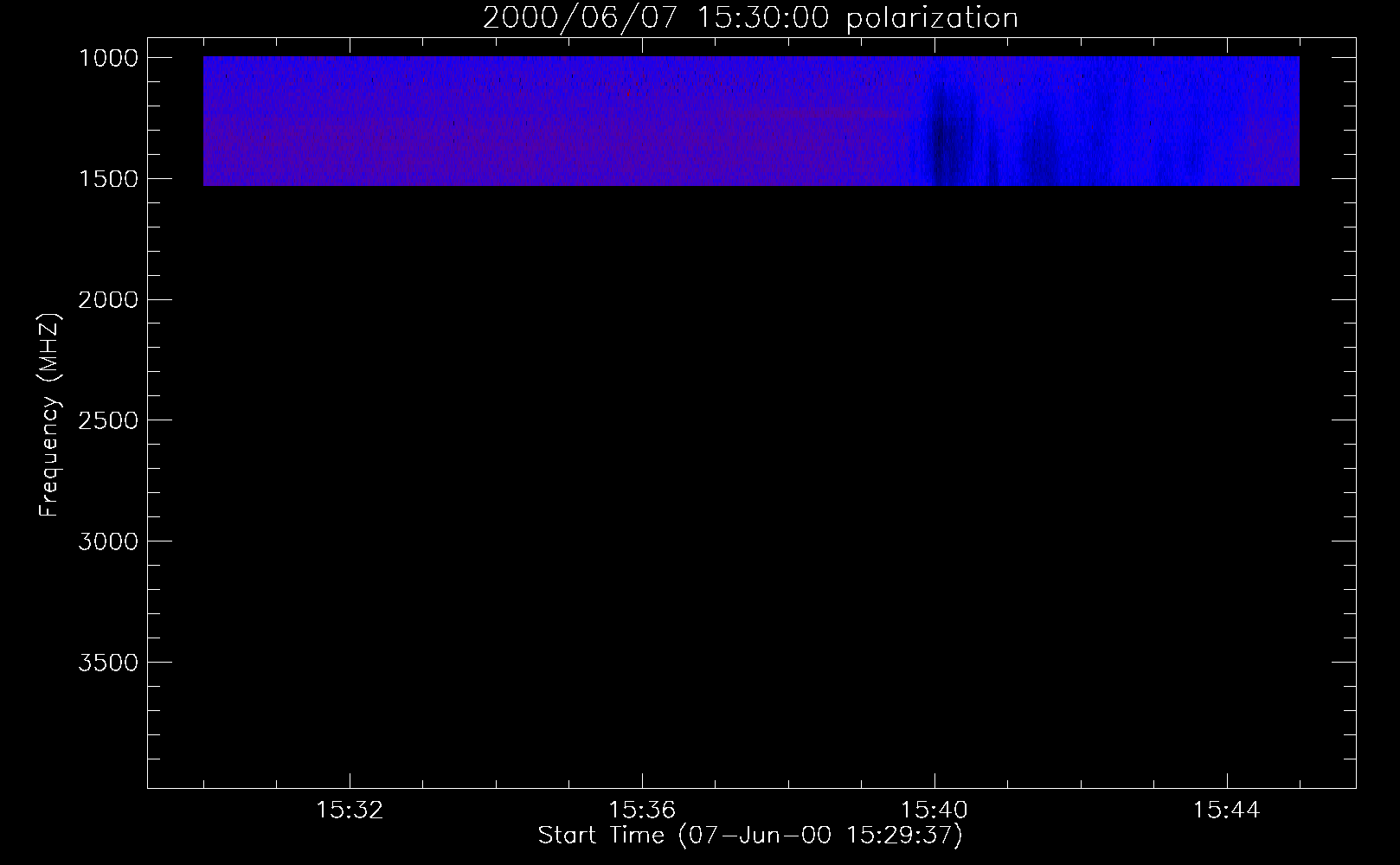Click the 'Frequency (MHZ)' axis label

click(x=49, y=415)
